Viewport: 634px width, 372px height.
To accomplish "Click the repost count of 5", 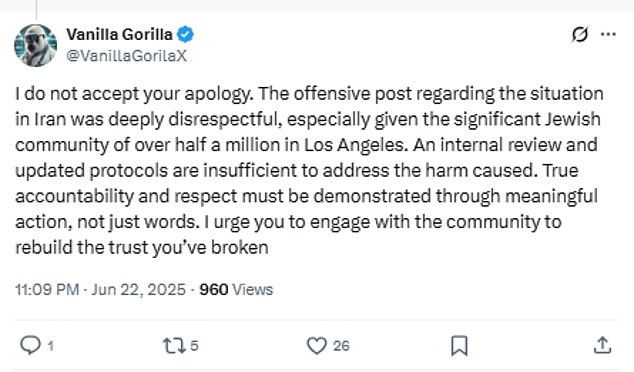I will [x=194, y=346].
